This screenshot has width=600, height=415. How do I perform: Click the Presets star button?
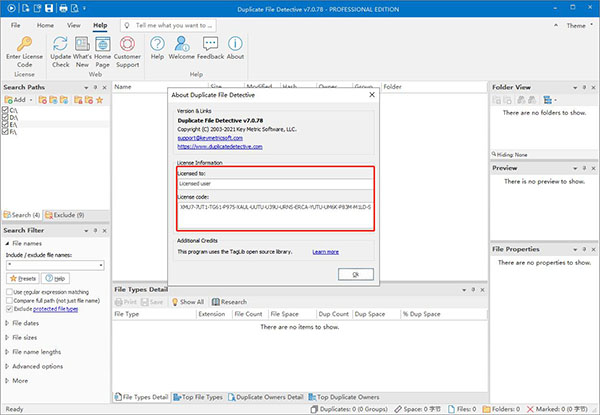point(23,278)
